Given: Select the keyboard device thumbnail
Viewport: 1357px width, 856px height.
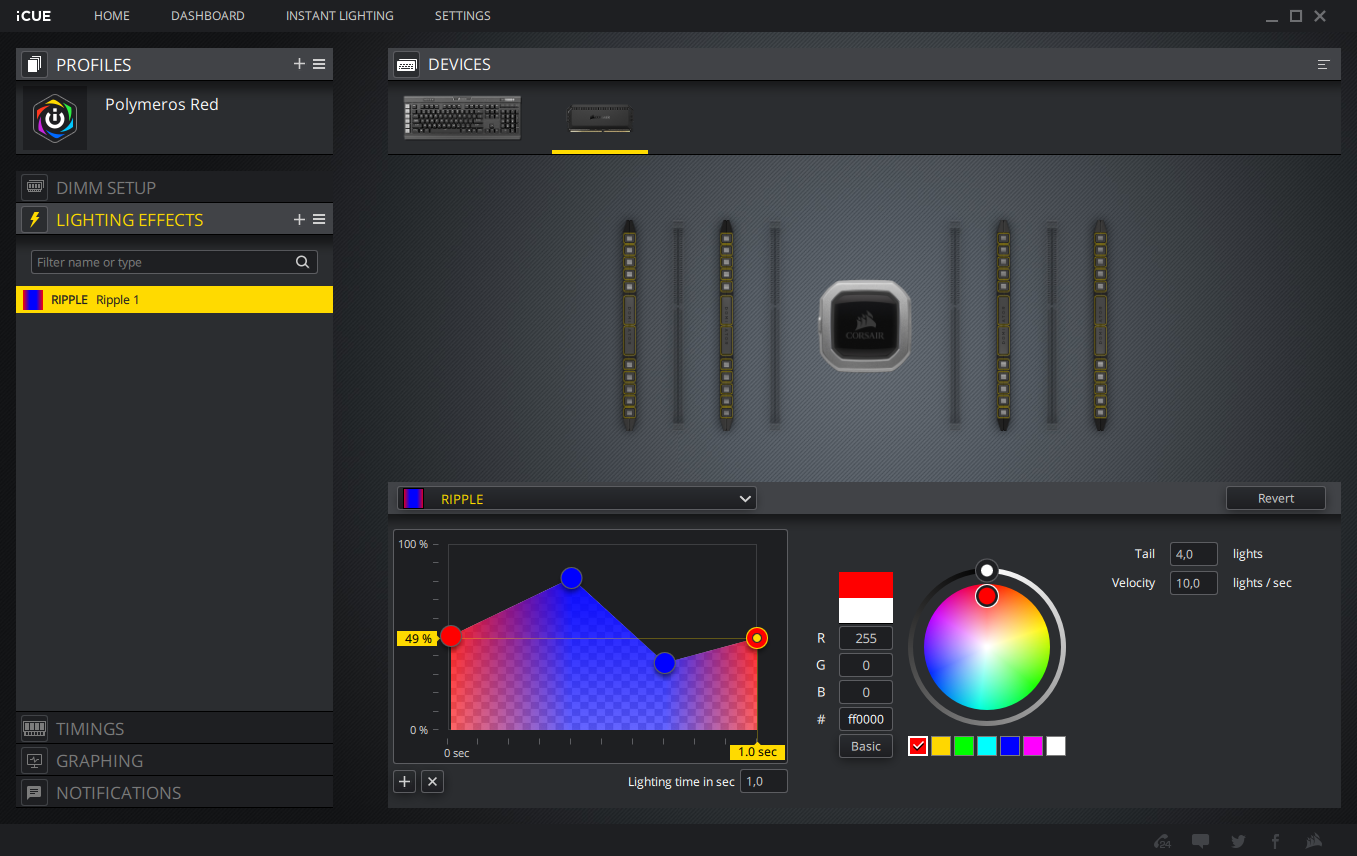Looking at the screenshot, I should (x=463, y=117).
